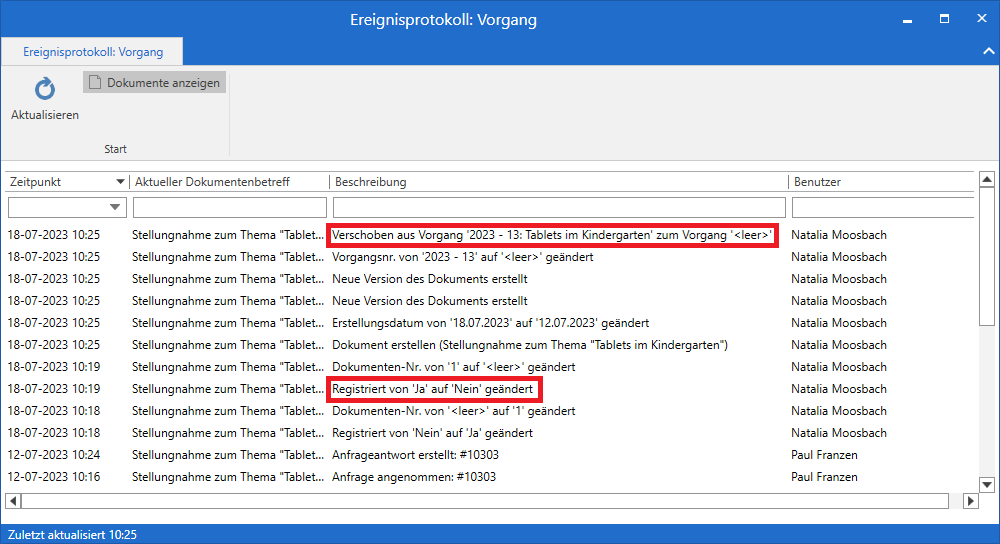Select the Ereignisprotokoll: Vorgang ribbon tab
Viewport: 1000px width, 544px height.
click(93, 51)
